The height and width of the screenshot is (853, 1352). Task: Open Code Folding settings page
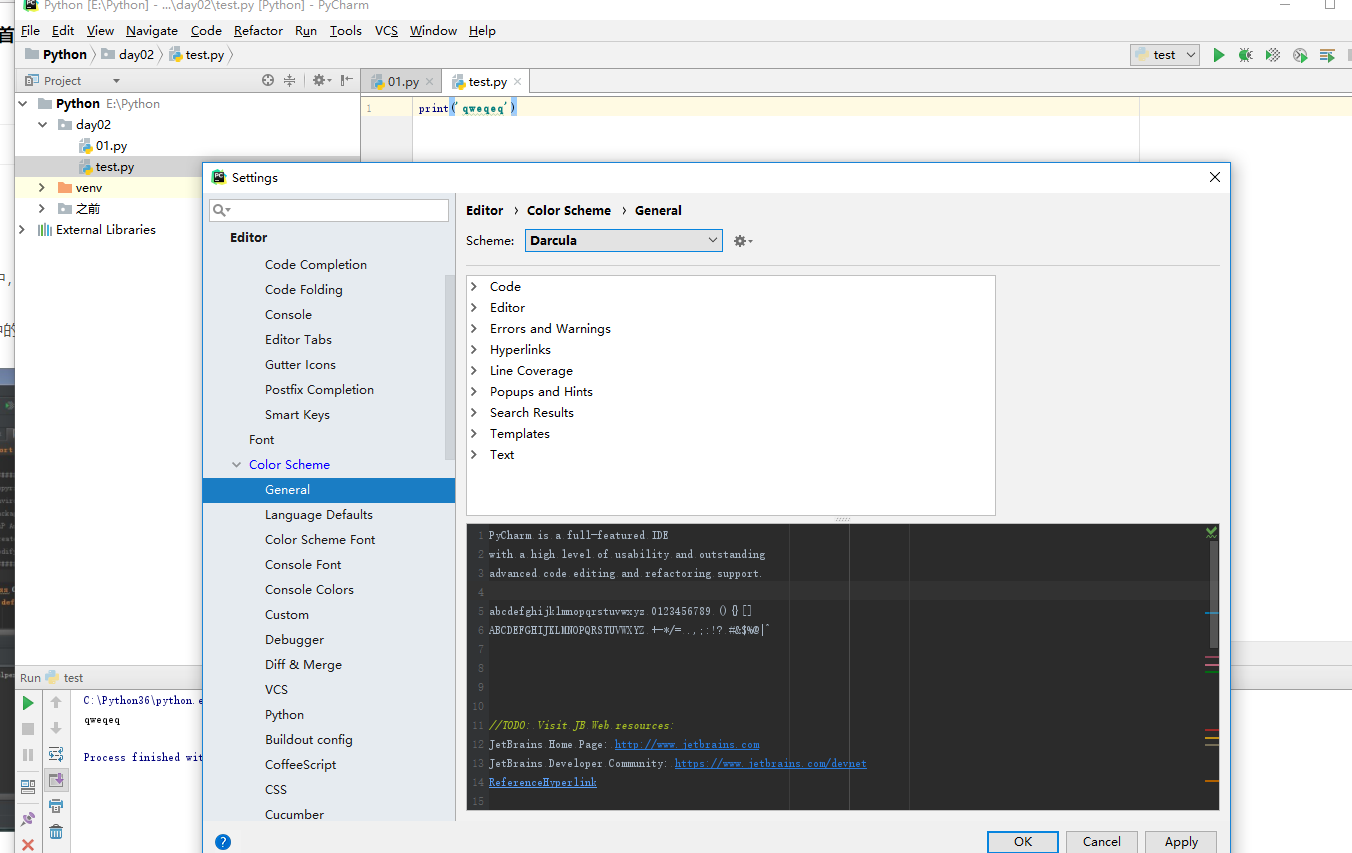click(x=304, y=290)
